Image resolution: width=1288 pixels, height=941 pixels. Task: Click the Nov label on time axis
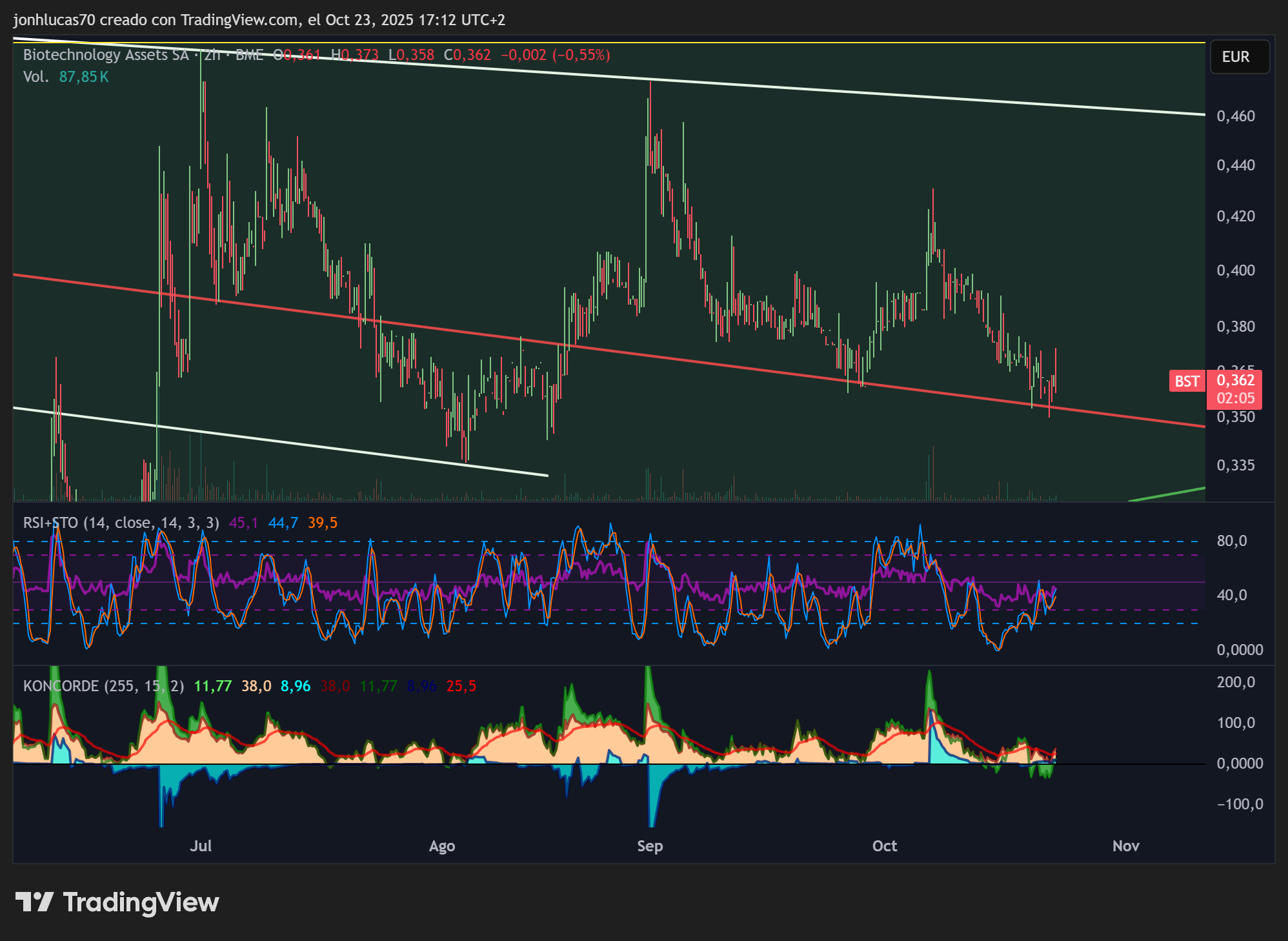click(1126, 846)
